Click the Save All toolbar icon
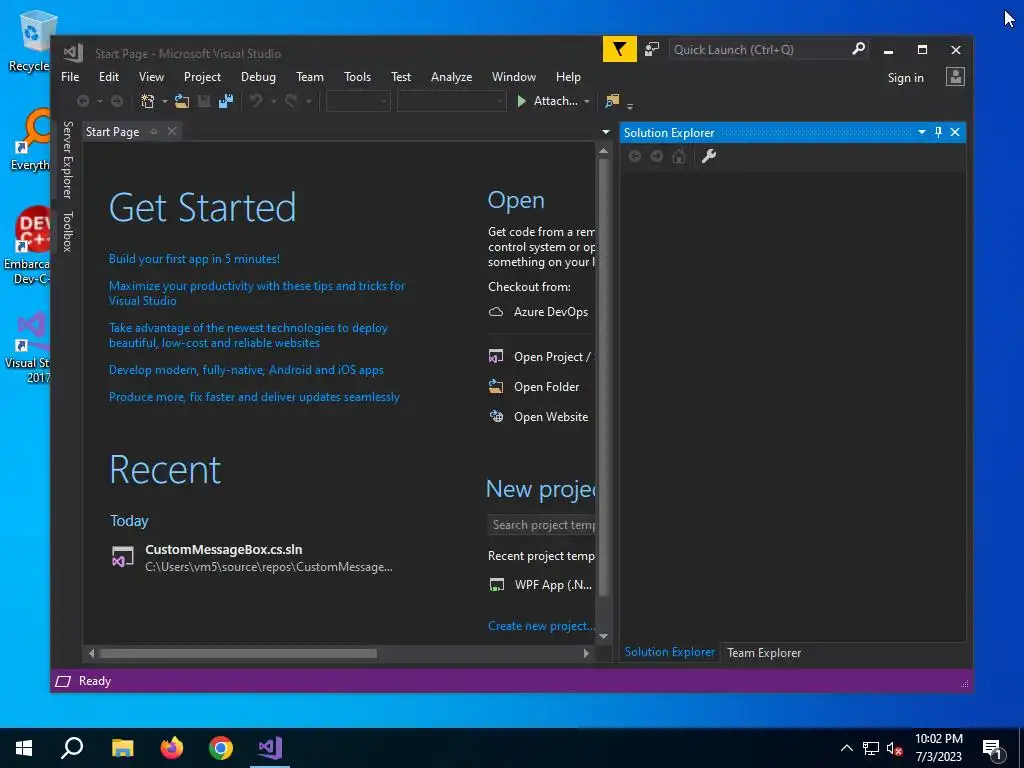The image size is (1024, 768). 226,101
